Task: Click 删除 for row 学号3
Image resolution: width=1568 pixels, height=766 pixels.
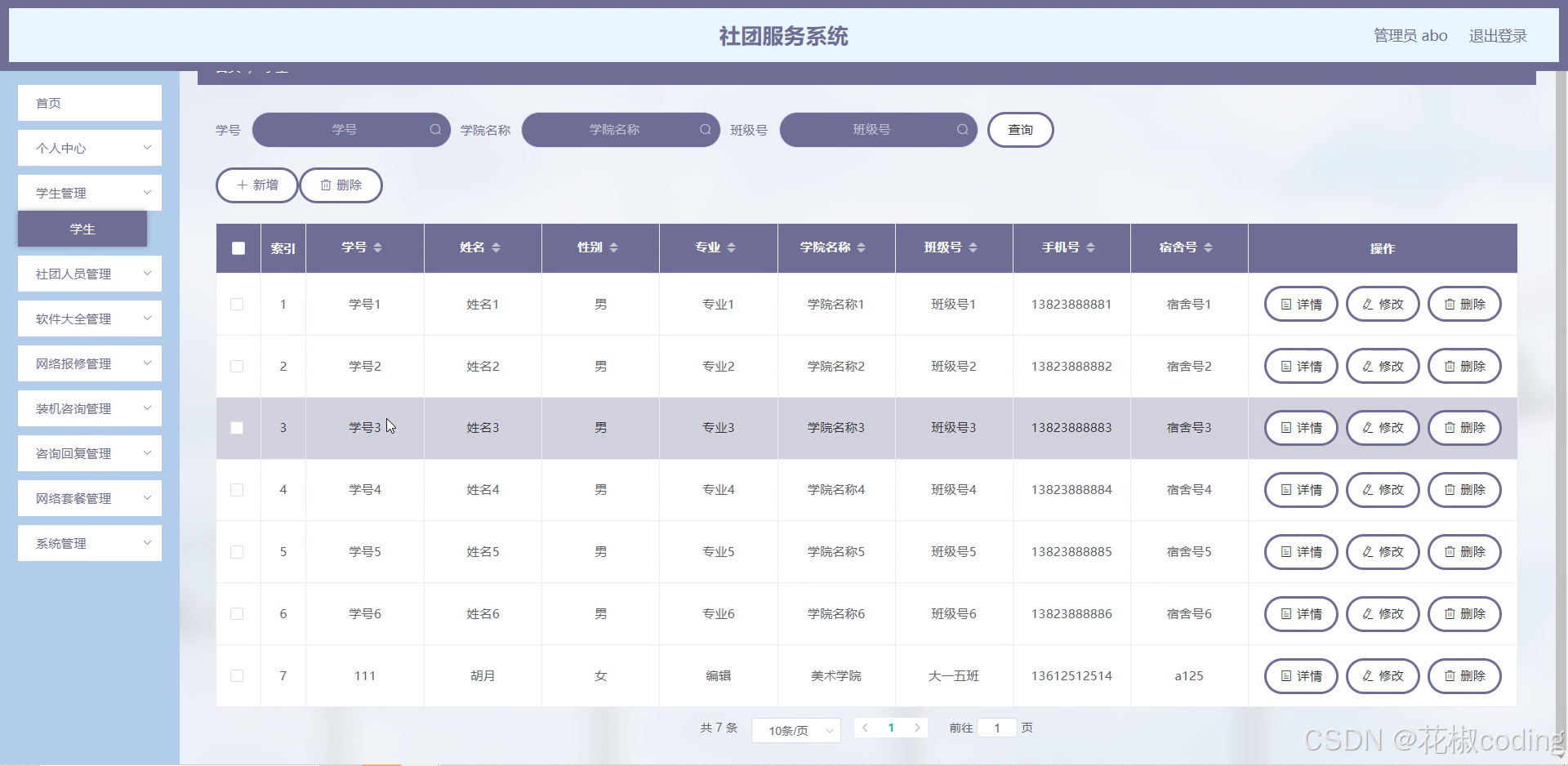Action: pyautogui.click(x=1464, y=428)
